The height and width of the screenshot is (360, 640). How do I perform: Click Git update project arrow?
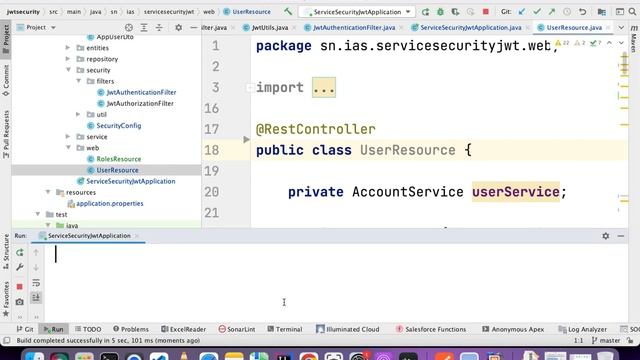(x=522, y=12)
